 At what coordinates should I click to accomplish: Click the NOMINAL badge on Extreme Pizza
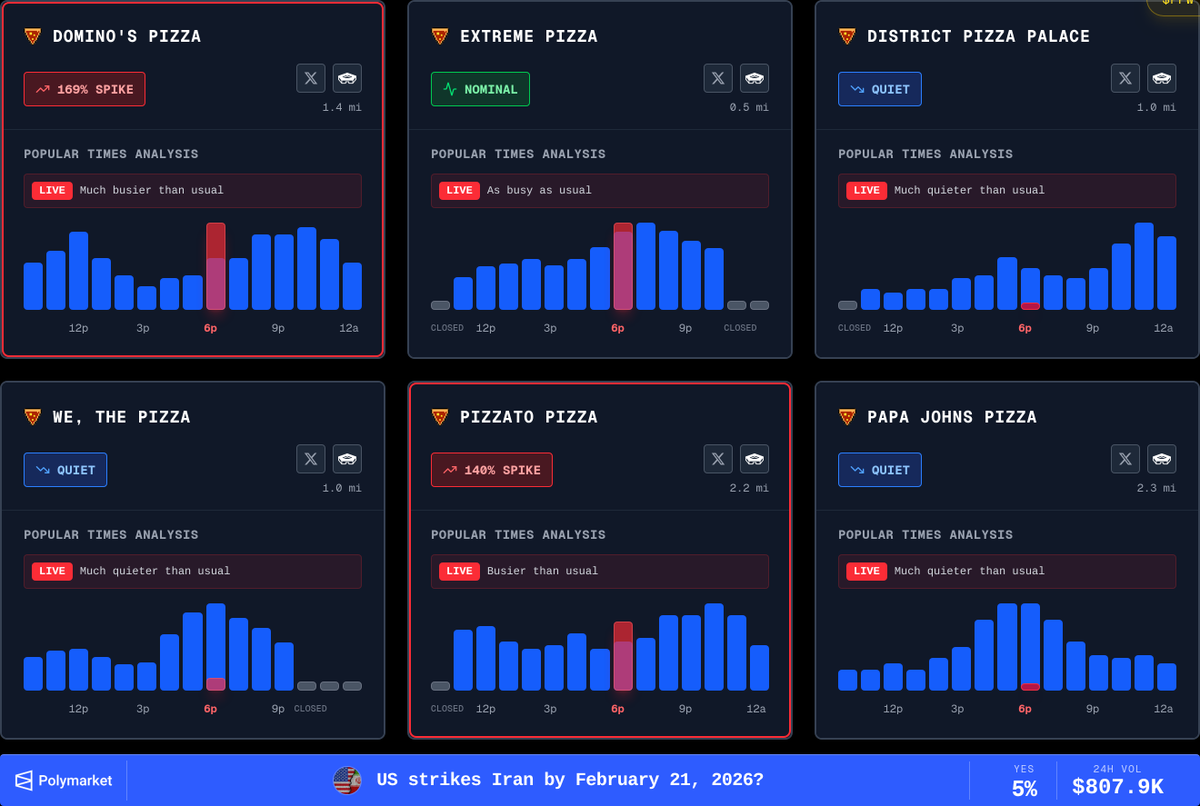(x=480, y=89)
